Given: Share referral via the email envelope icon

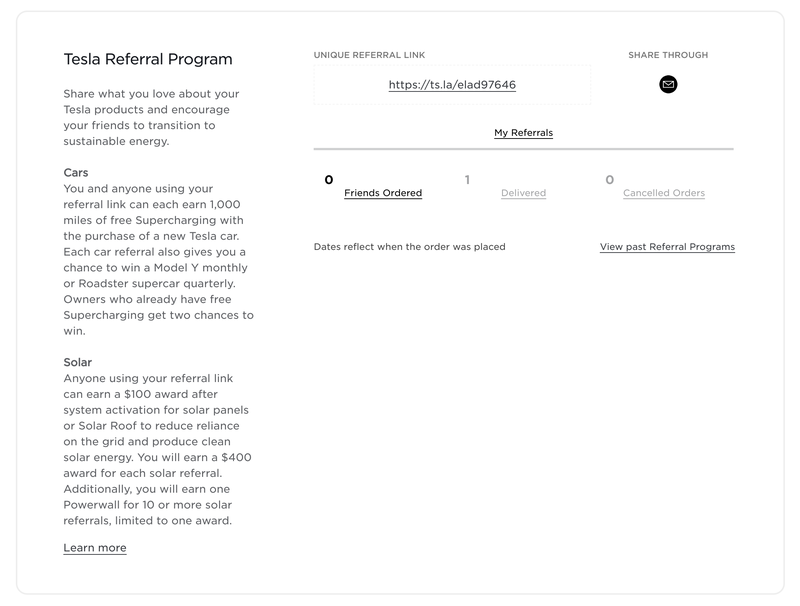Looking at the screenshot, I should (x=668, y=84).
